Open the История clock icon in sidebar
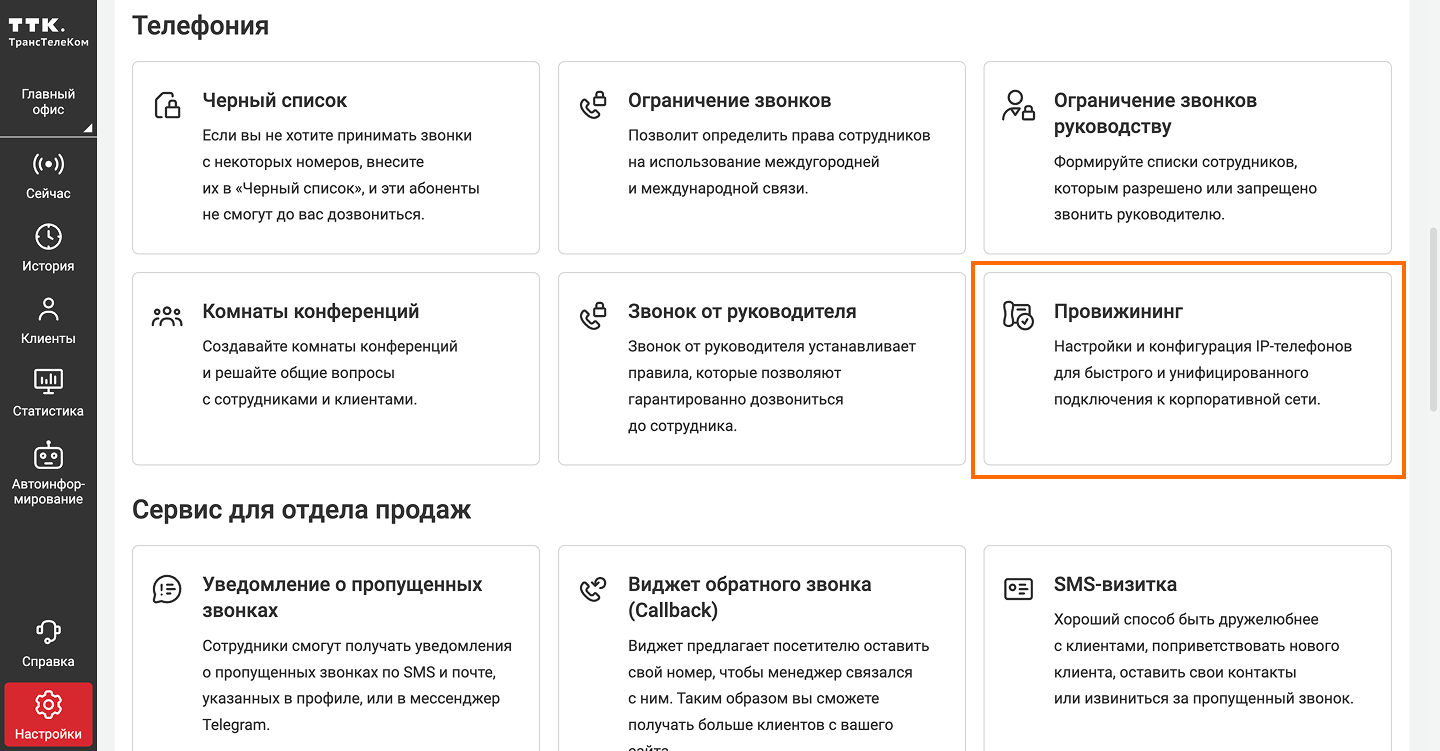 click(x=48, y=237)
